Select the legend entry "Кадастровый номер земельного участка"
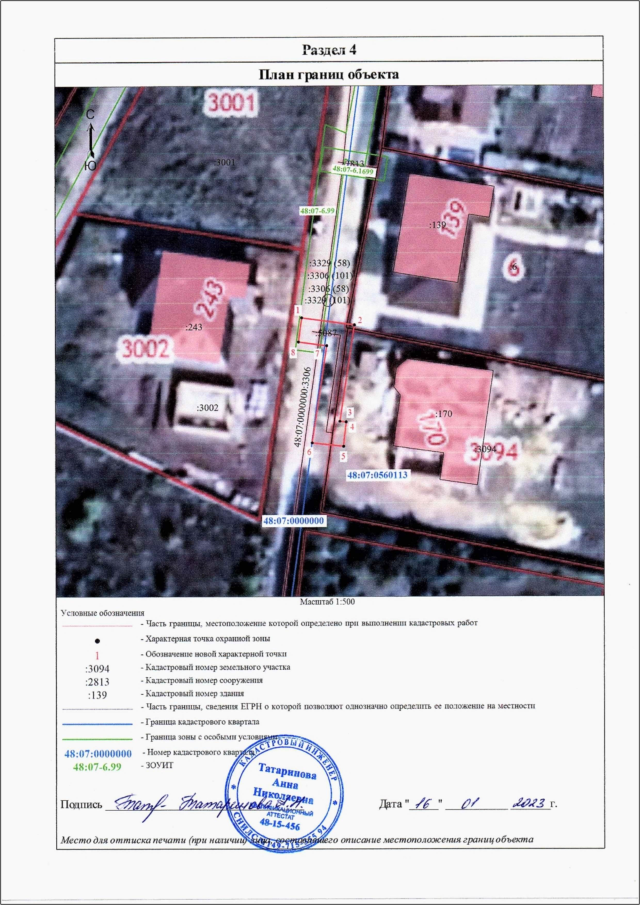 (215, 667)
